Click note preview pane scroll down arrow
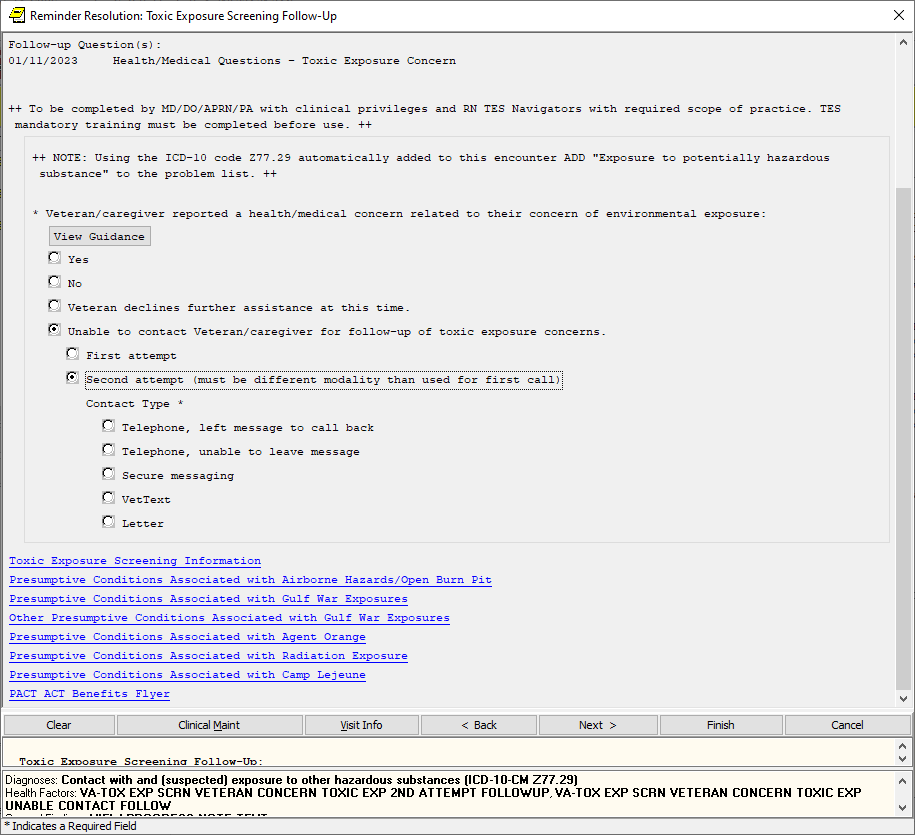The height and width of the screenshot is (835, 915). pos(903,759)
